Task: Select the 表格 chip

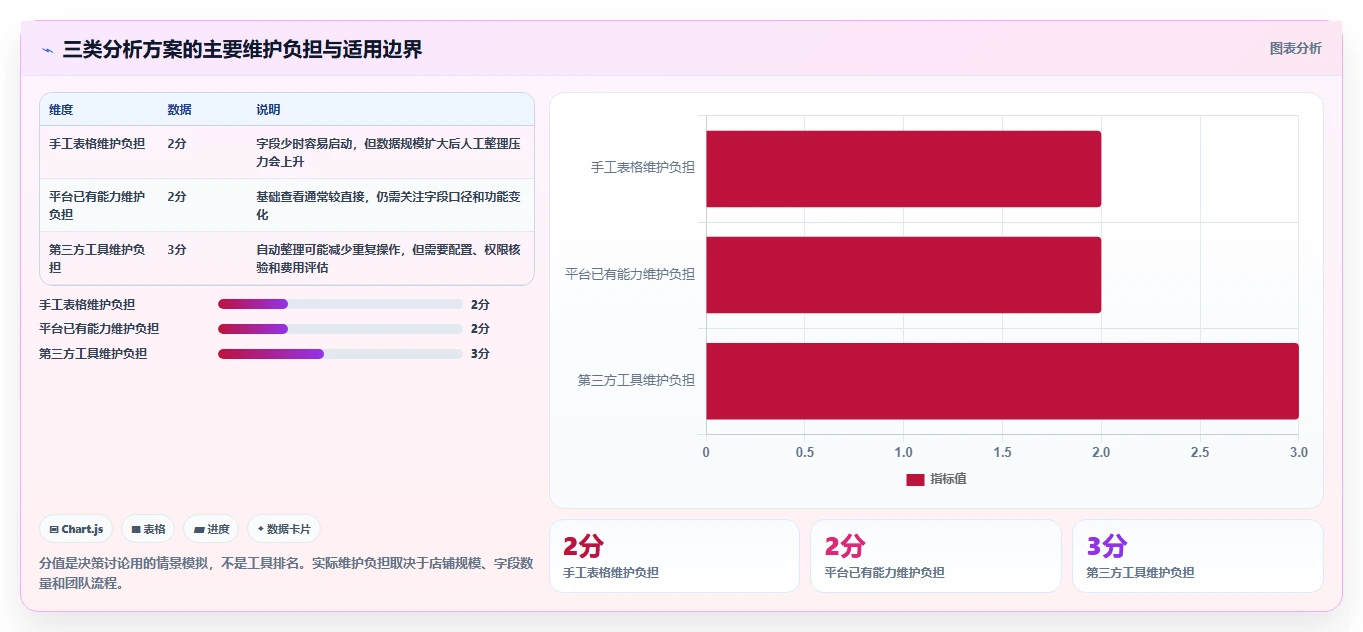Action: tap(148, 529)
